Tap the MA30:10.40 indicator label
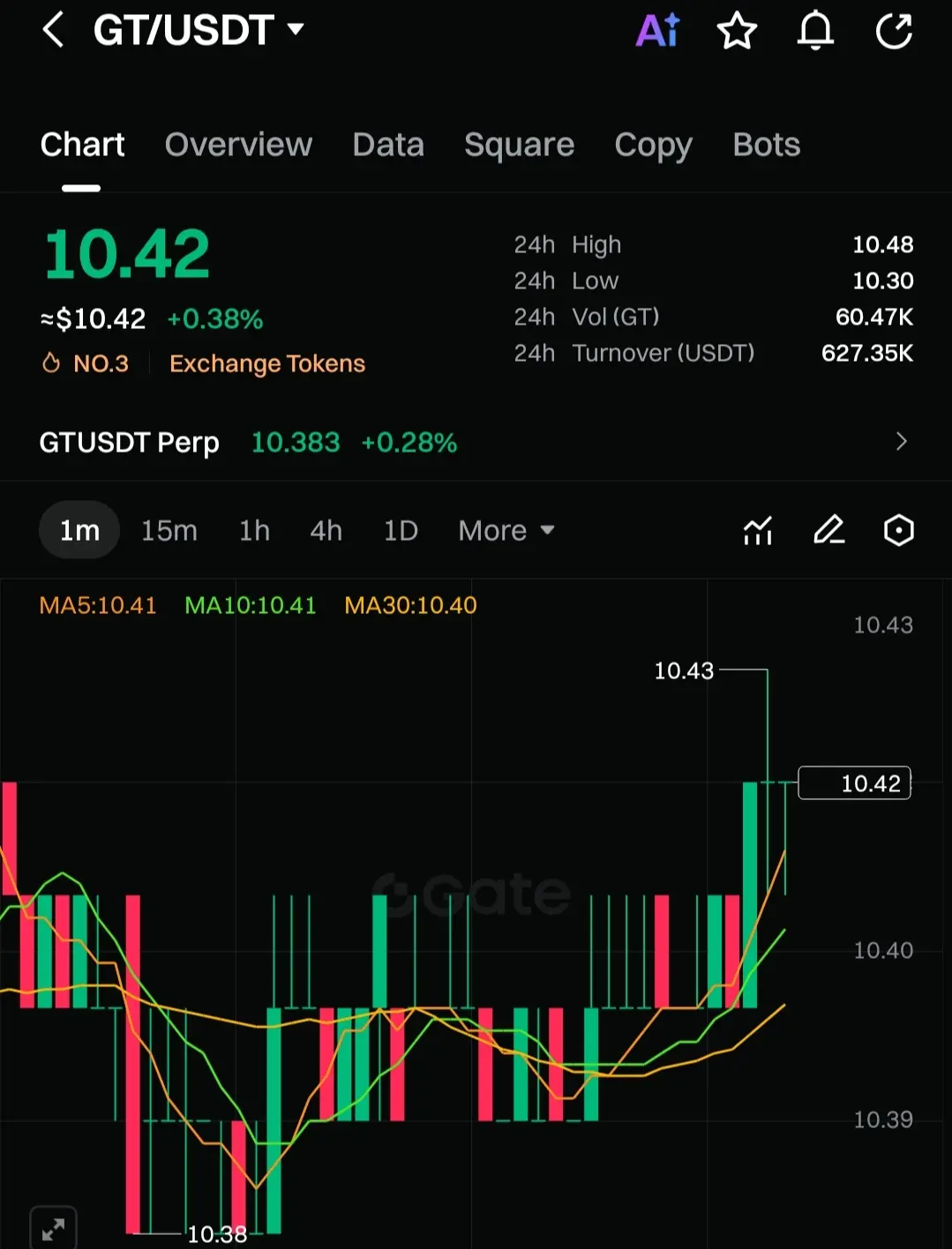952x1249 pixels. point(410,605)
